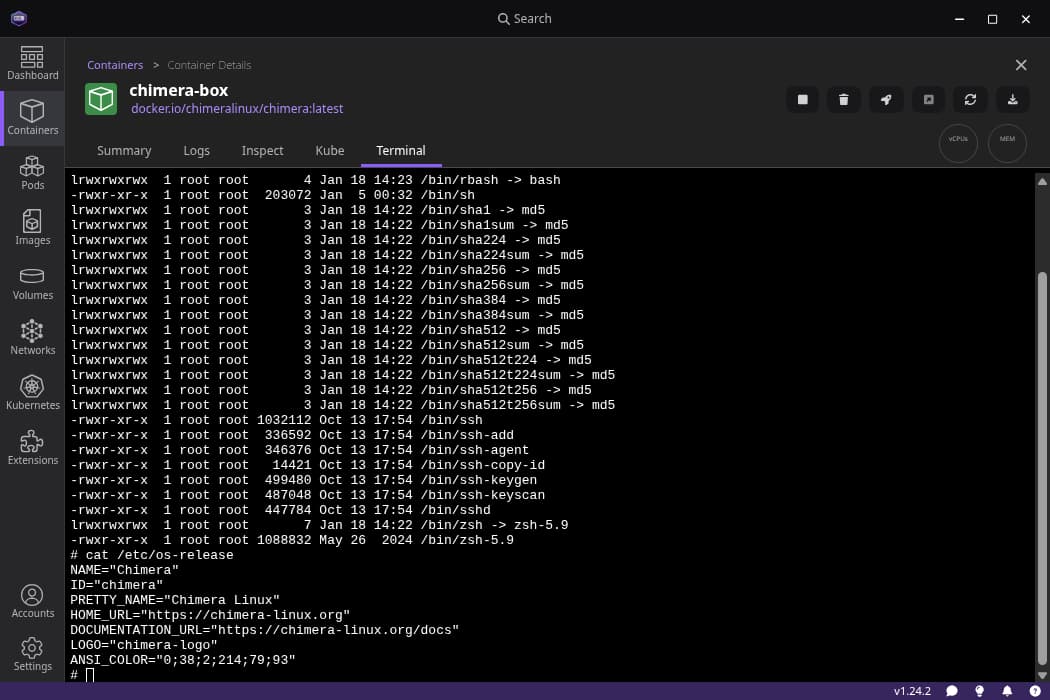Click the "# cat /etc/os-release" command line
The height and width of the screenshot is (700, 1050).
point(152,555)
